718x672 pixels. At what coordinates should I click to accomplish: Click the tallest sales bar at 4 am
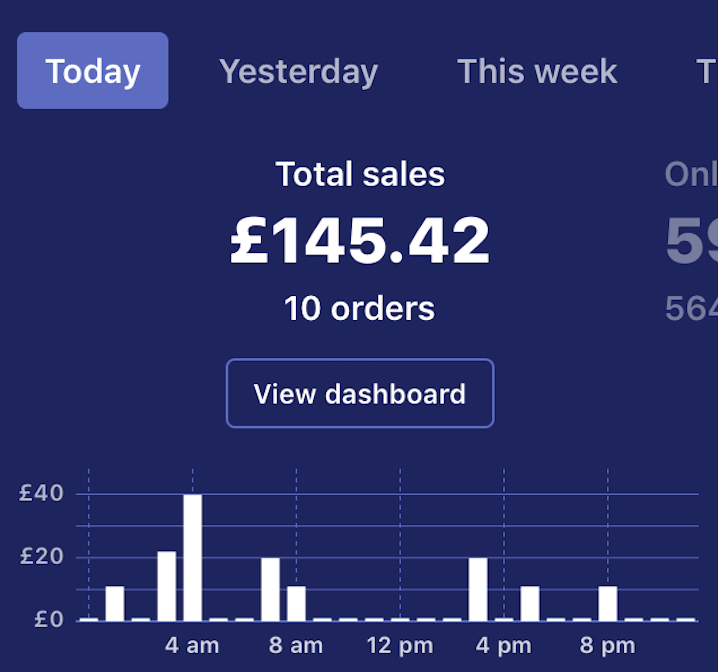(193, 557)
